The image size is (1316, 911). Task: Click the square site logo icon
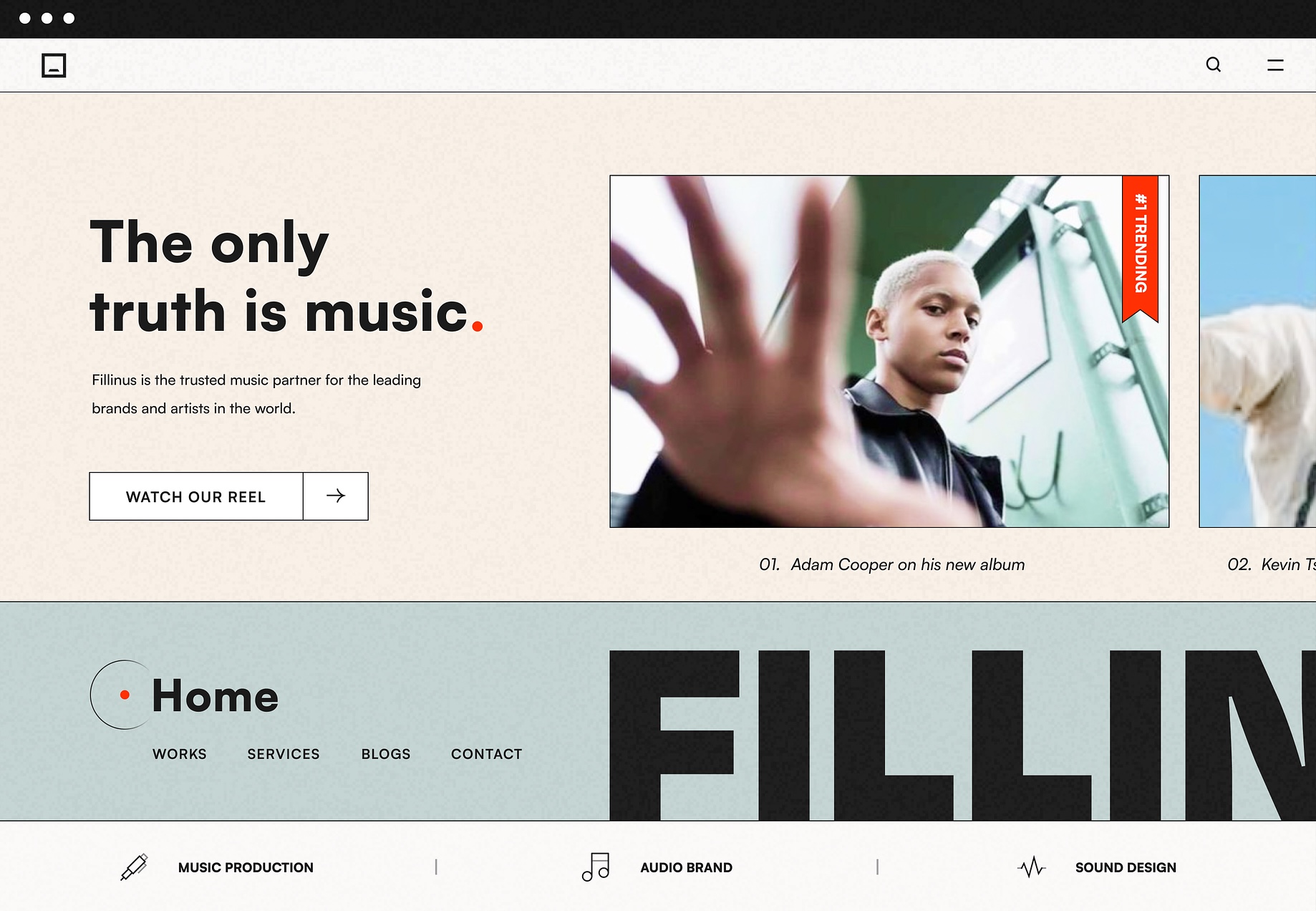click(54, 65)
